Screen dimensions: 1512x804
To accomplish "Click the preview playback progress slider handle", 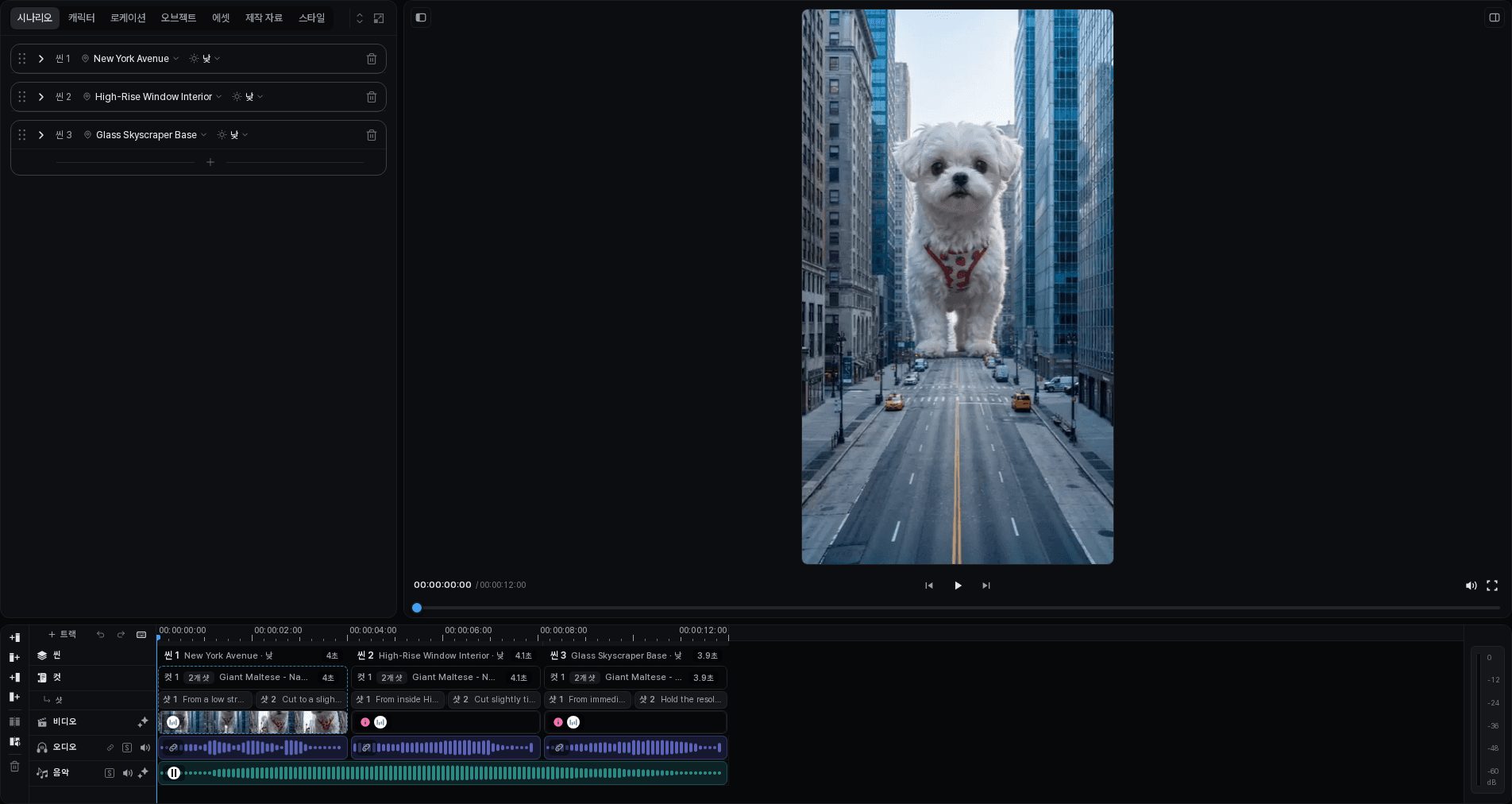I will tap(417, 608).
